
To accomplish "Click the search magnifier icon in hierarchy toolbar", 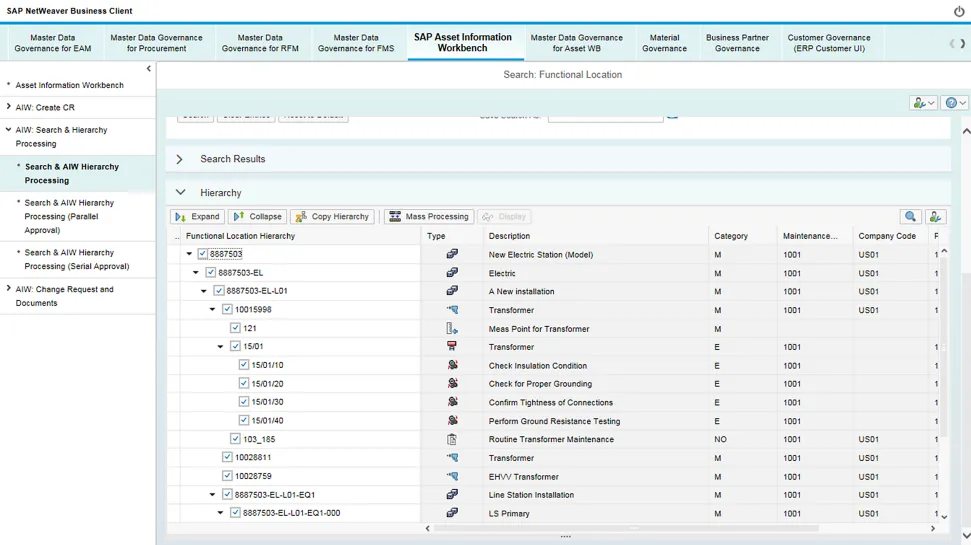I will pyautogui.click(x=910, y=217).
